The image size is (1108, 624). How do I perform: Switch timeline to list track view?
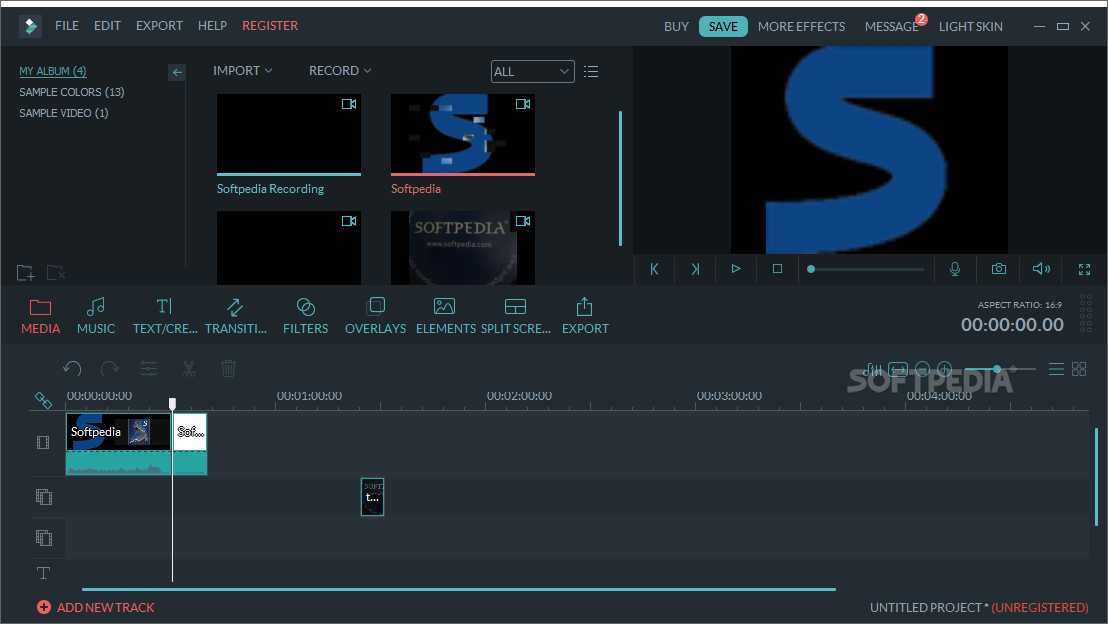1056,369
